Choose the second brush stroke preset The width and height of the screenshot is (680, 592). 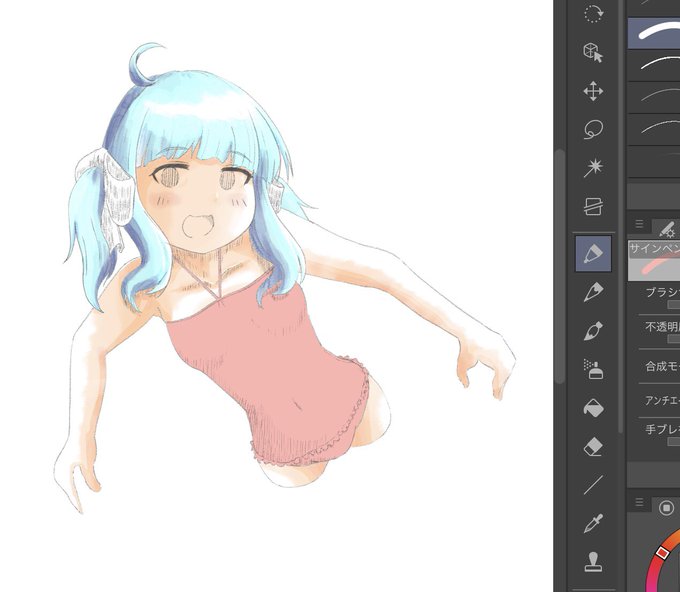coord(654,65)
